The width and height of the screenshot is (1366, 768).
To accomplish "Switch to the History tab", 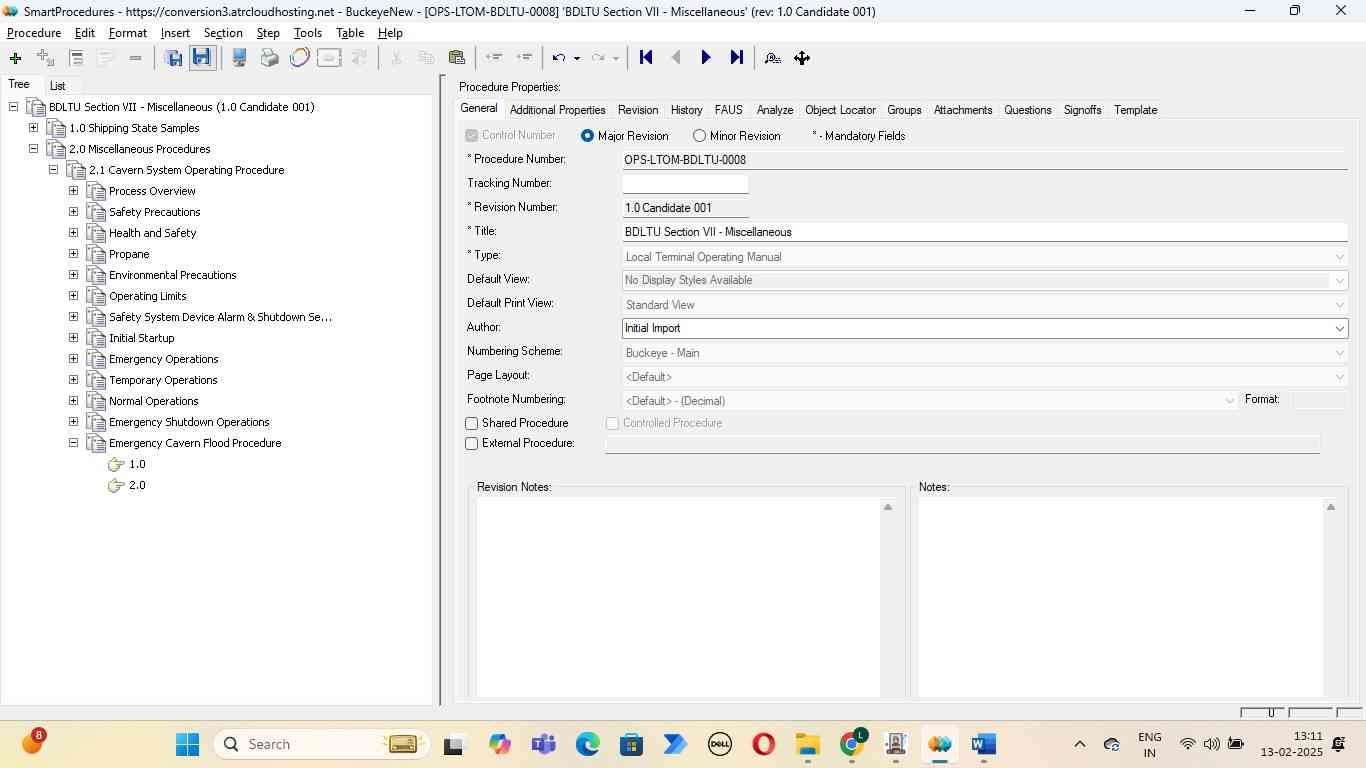I will (x=686, y=110).
